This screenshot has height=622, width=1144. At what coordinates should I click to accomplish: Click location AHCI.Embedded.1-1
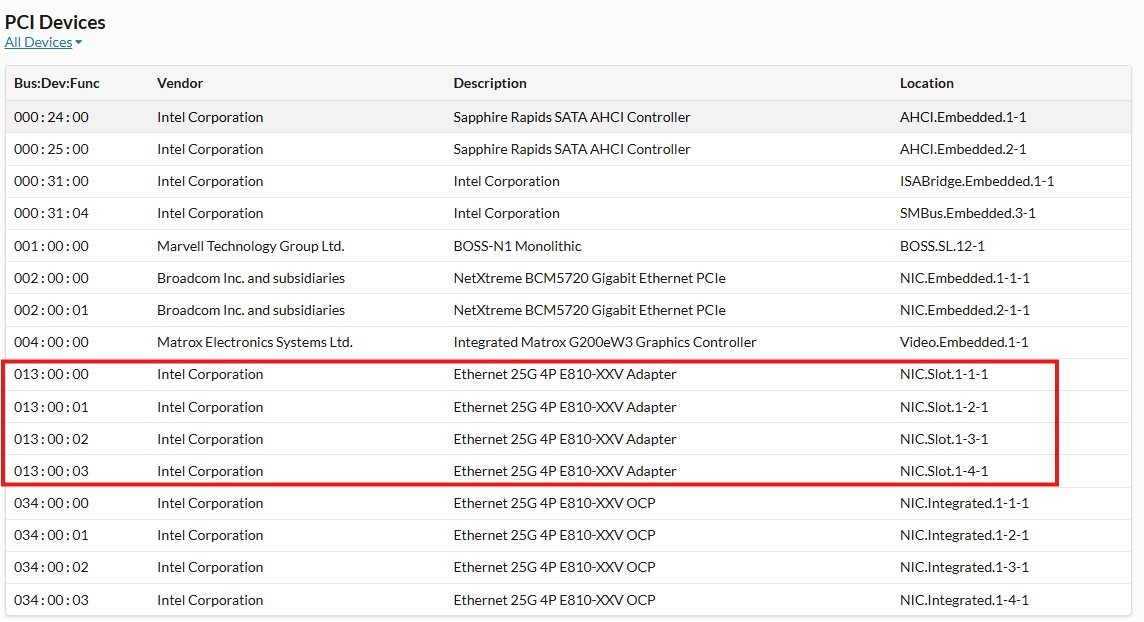pos(963,117)
